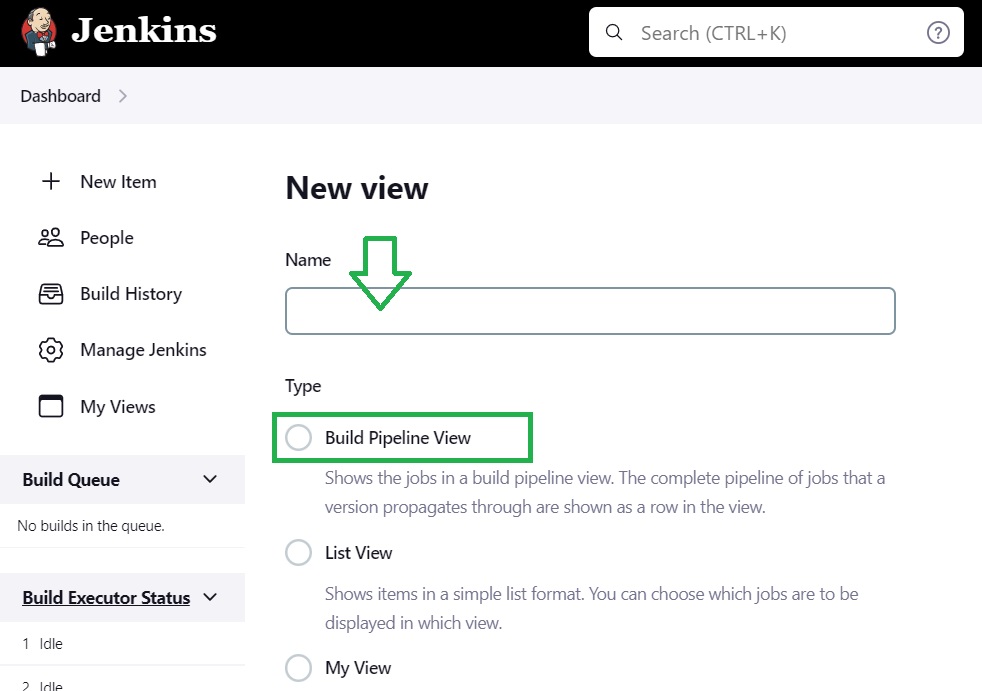This screenshot has width=982, height=691.
Task: Collapse the Build Queue panel chevron
Action: [210, 479]
